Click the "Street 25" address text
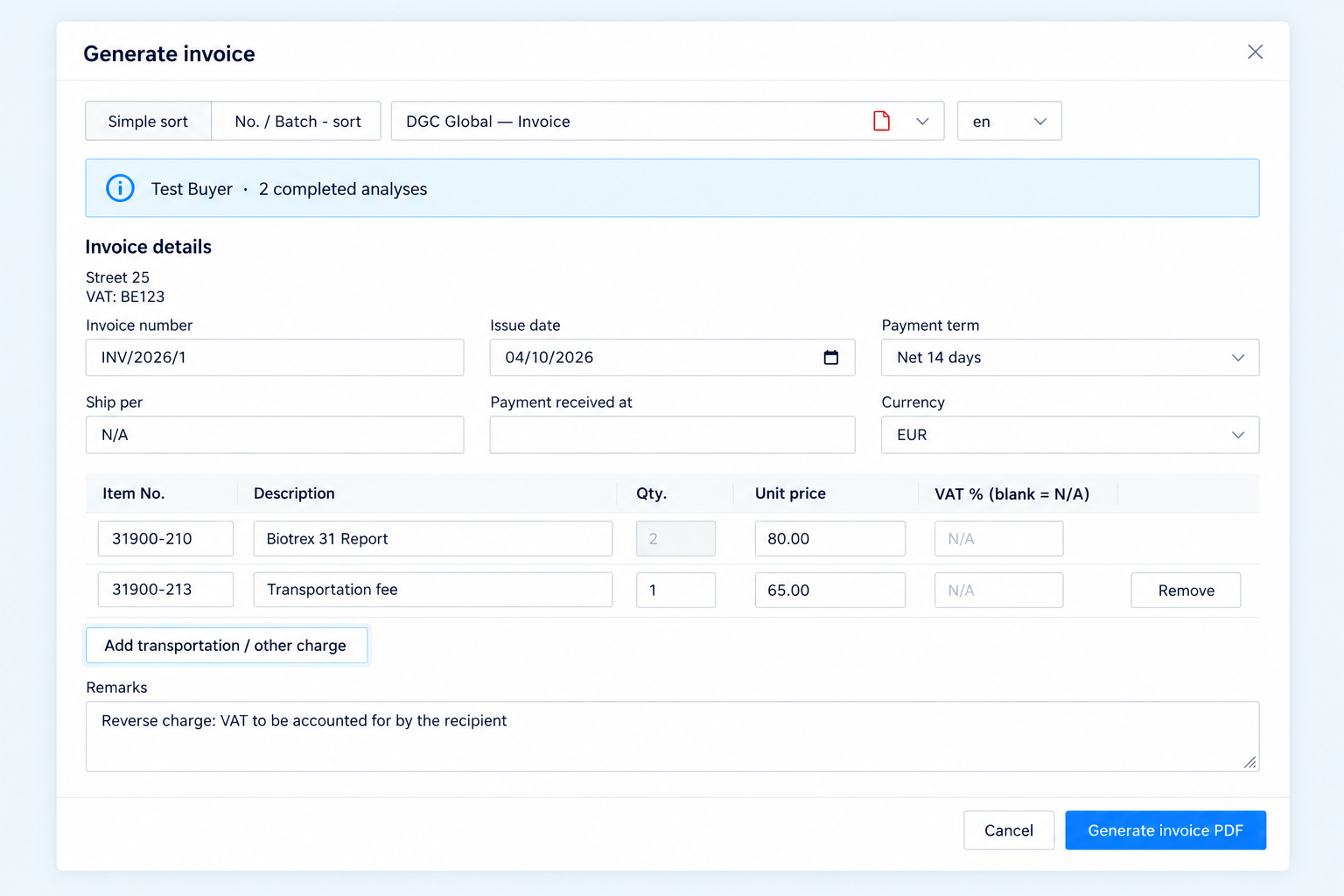Image resolution: width=1344 pixels, height=896 pixels. point(117,277)
